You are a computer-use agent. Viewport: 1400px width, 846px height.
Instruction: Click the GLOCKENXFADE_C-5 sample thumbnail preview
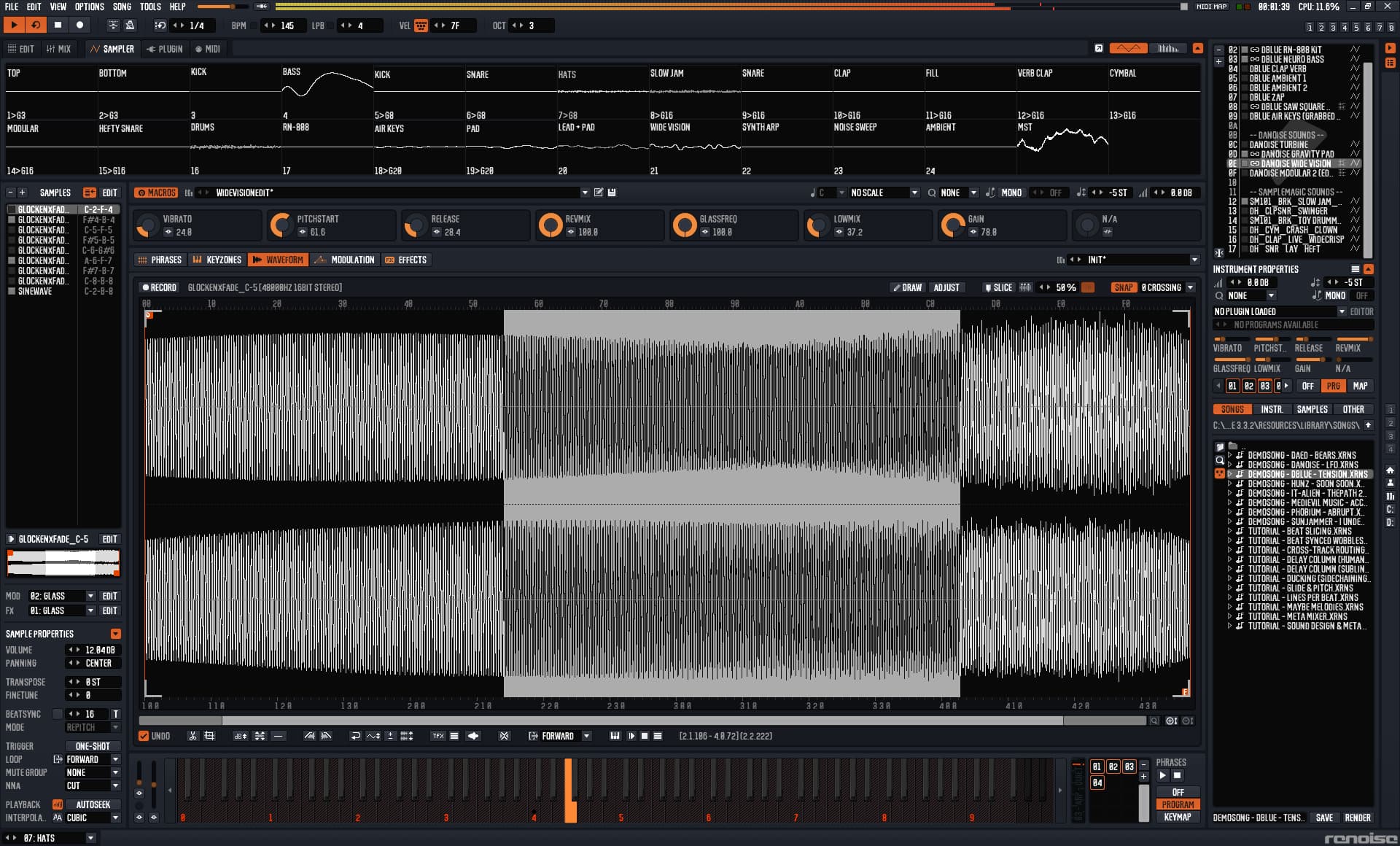tap(63, 563)
